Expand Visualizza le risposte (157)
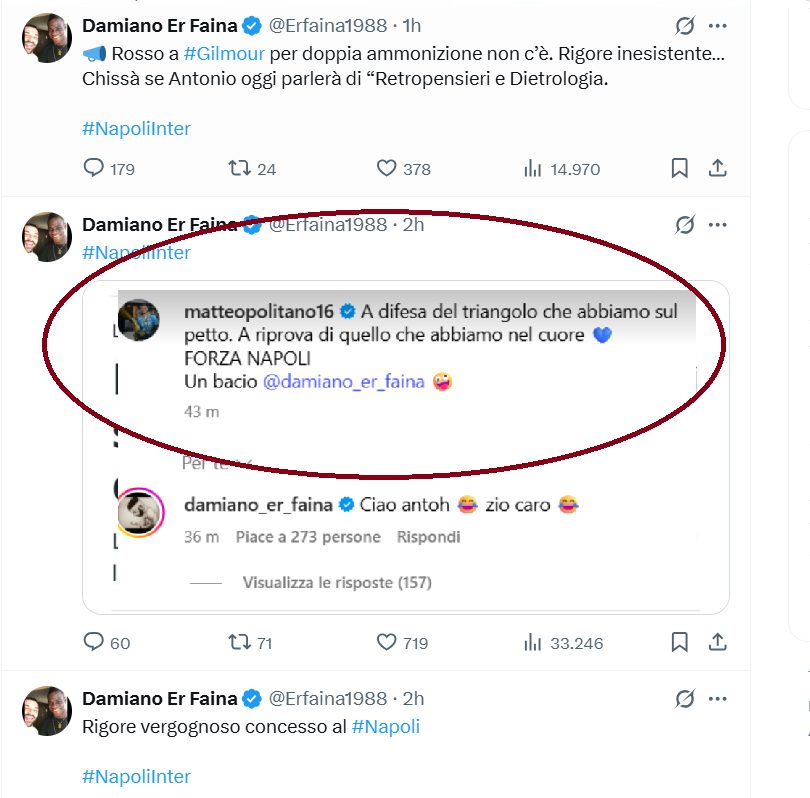The height and width of the screenshot is (798, 810). [337, 582]
